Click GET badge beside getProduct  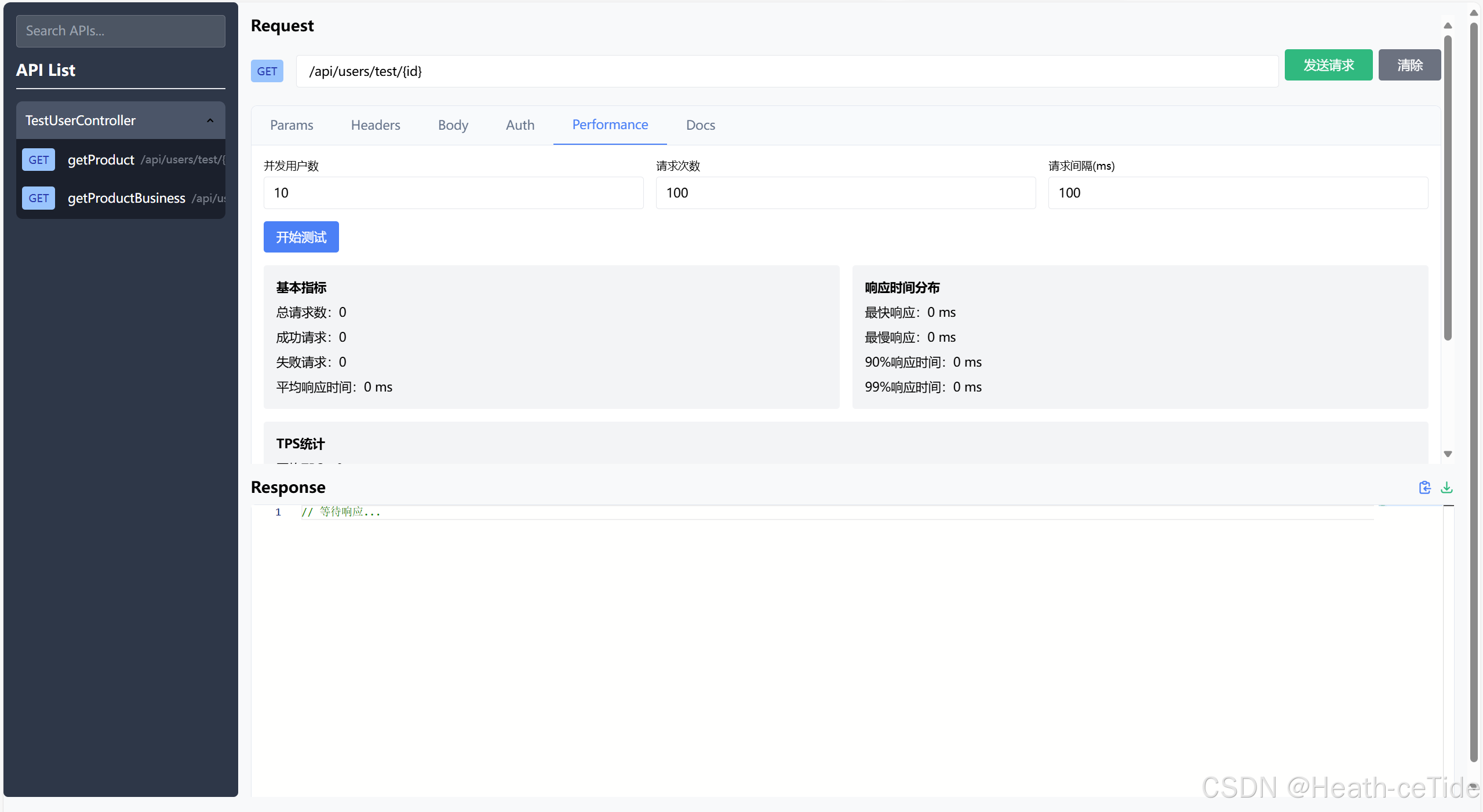coord(38,160)
